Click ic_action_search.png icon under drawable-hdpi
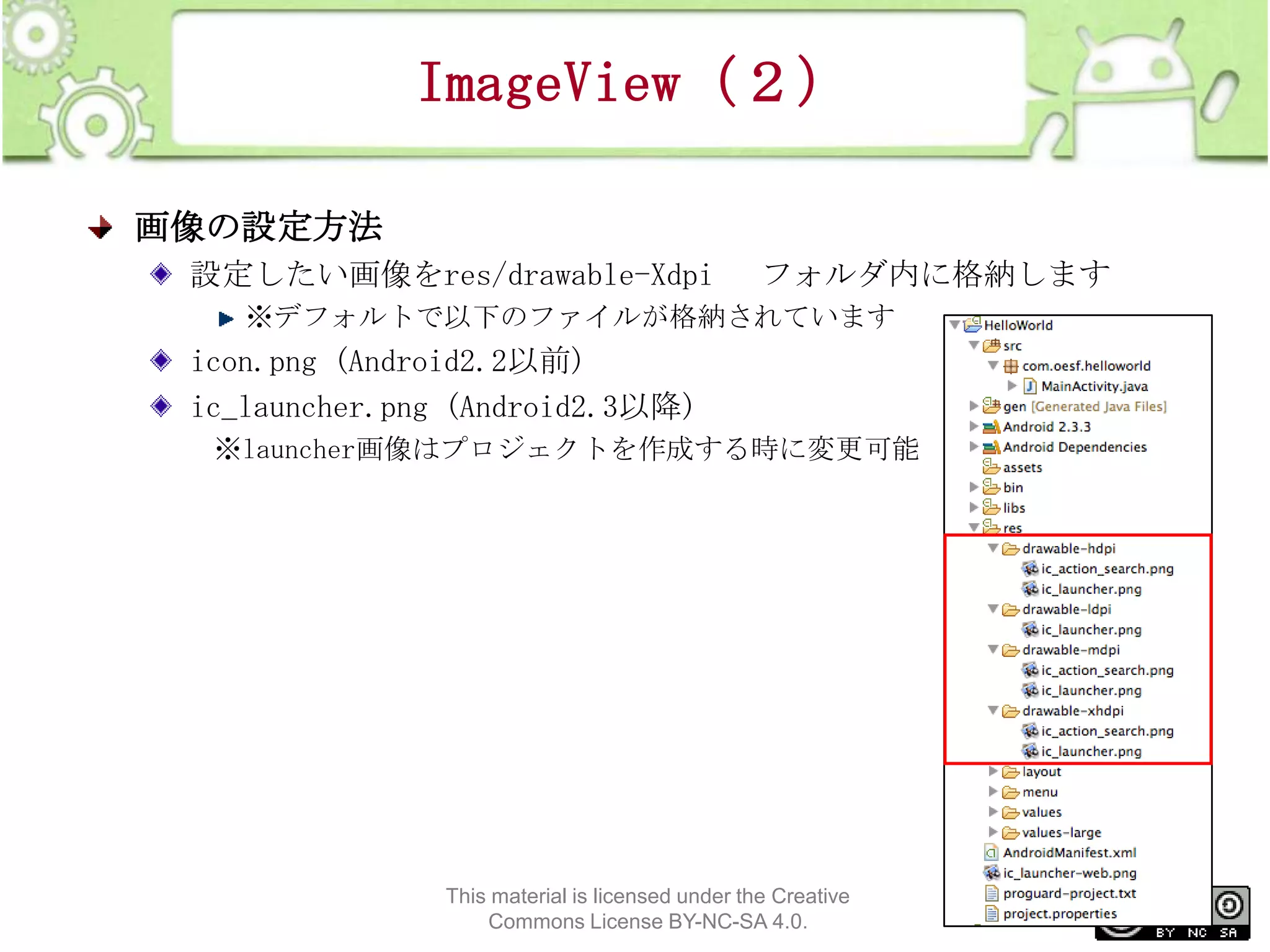Image resolution: width=1270 pixels, height=952 pixels. tap(1030, 568)
